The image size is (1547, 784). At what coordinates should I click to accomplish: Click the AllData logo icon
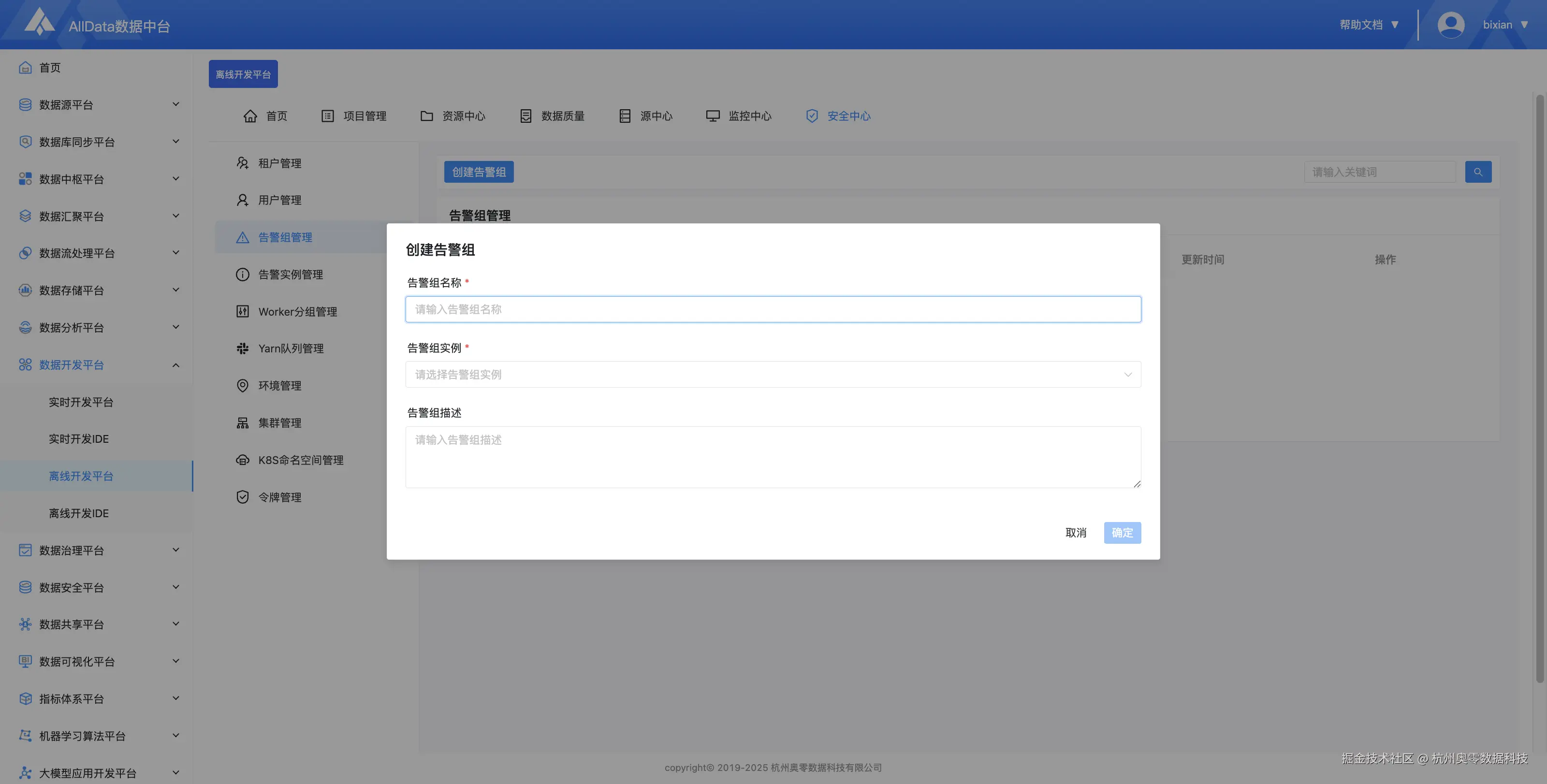tap(39, 23)
